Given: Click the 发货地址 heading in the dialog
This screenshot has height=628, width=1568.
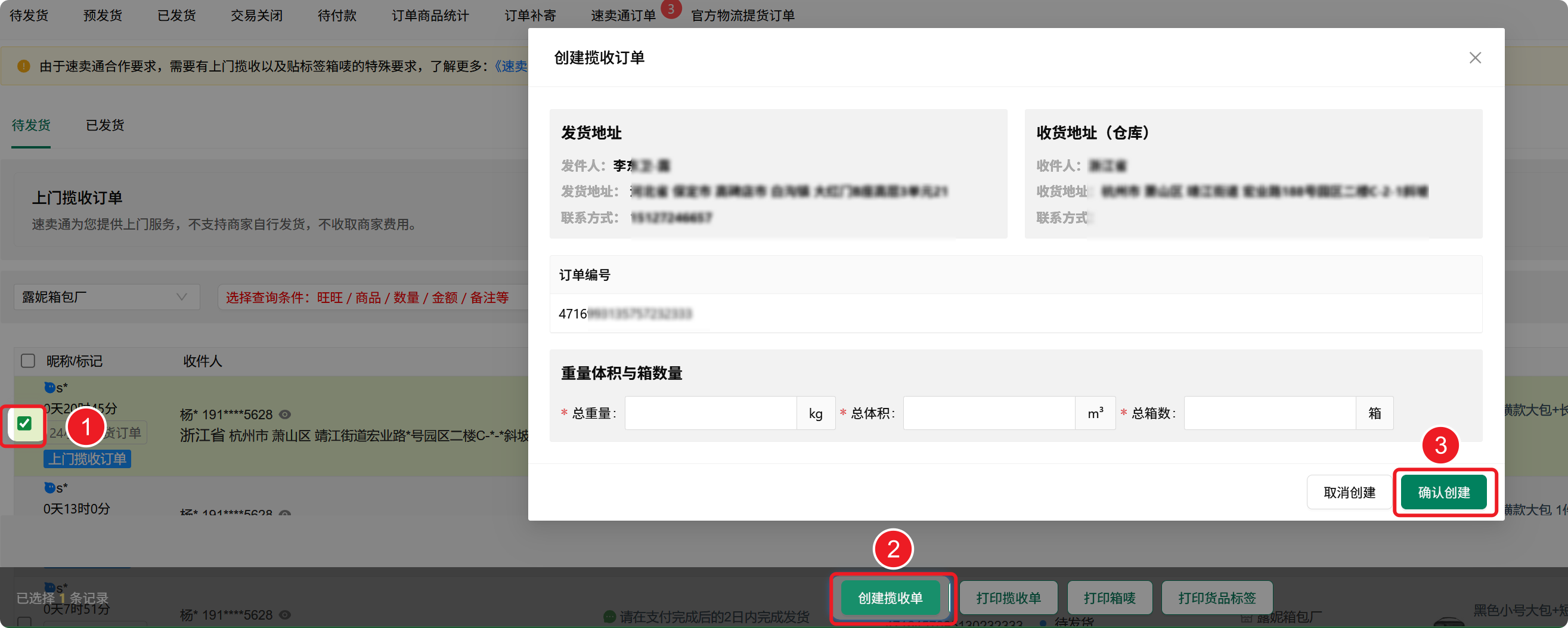Looking at the screenshot, I should point(591,132).
